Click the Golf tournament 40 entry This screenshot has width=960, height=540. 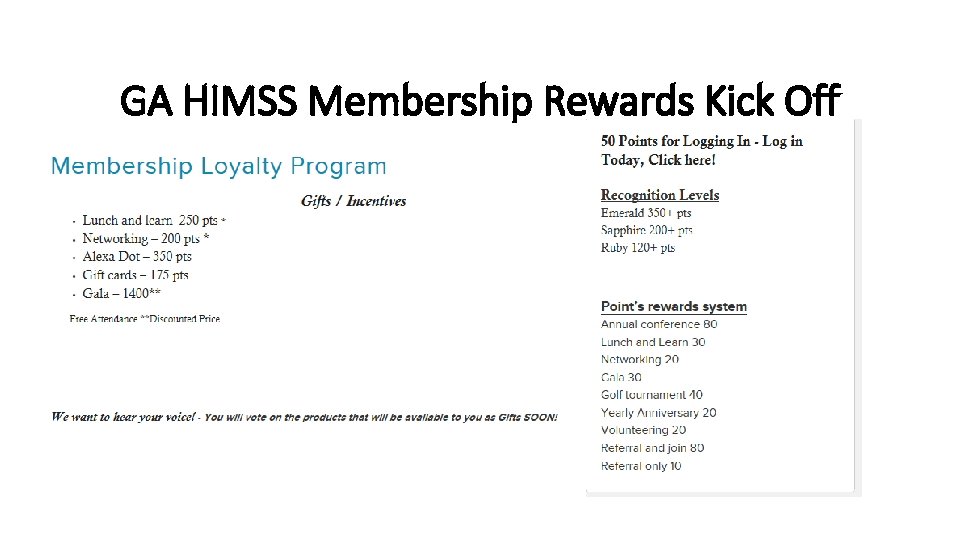coord(652,395)
